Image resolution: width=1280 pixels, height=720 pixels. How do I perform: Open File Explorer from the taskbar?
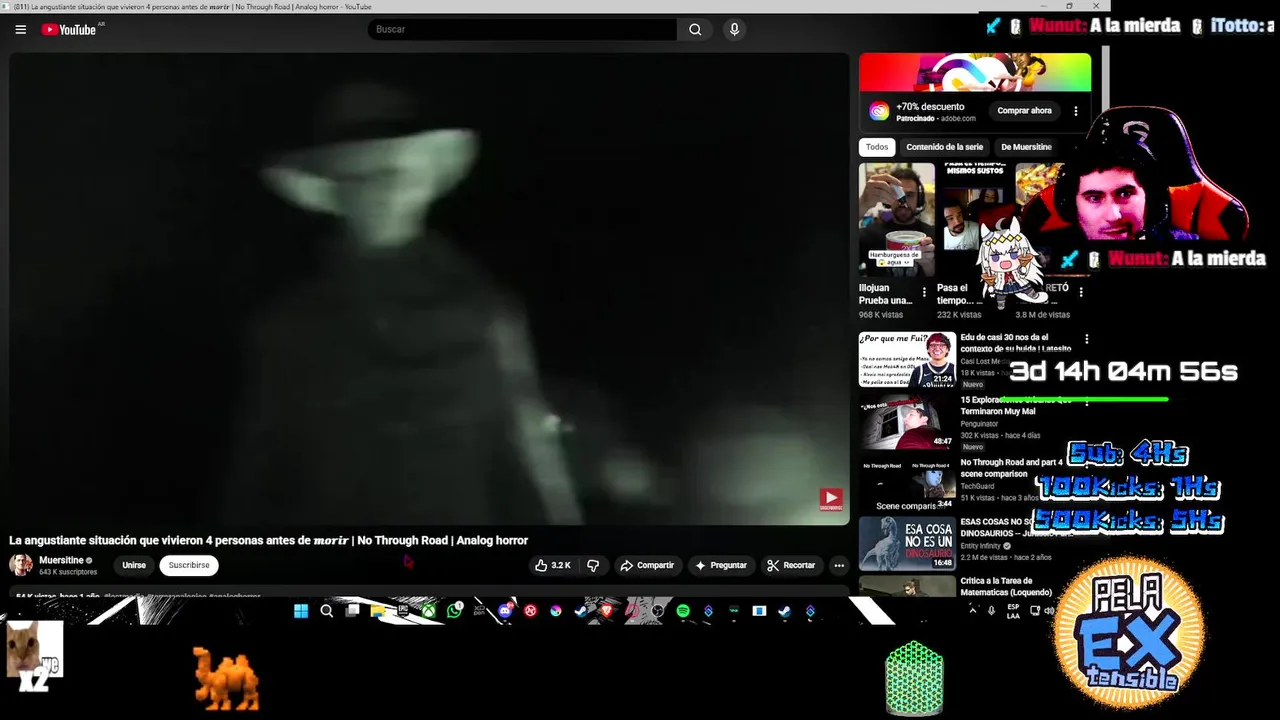(377, 611)
